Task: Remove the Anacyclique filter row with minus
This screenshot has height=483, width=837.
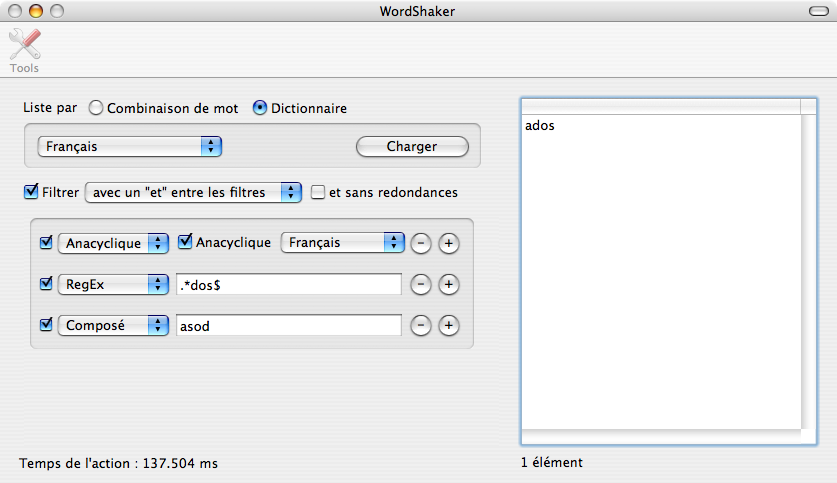Action: pyautogui.click(x=421, y=243)
